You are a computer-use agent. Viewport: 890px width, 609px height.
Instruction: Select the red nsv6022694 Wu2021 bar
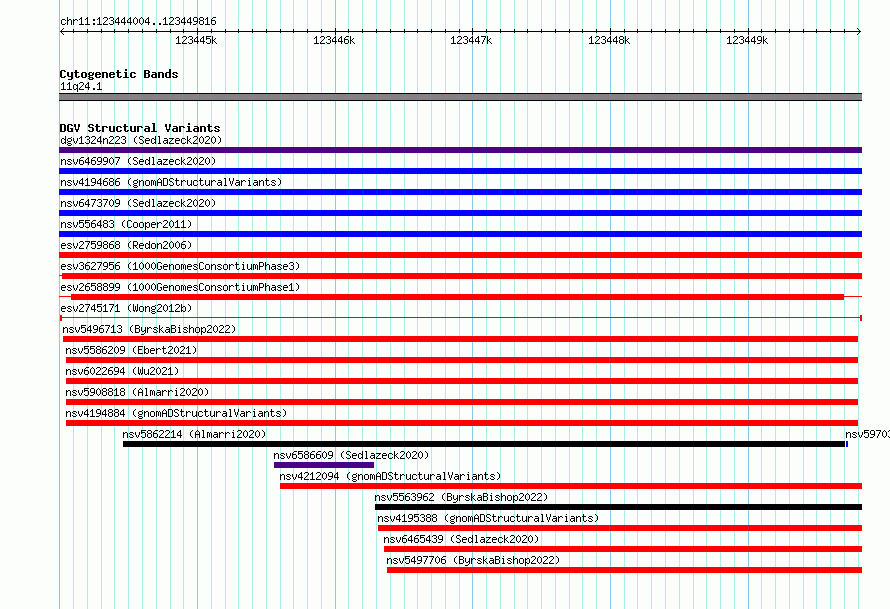pos(462,381)
